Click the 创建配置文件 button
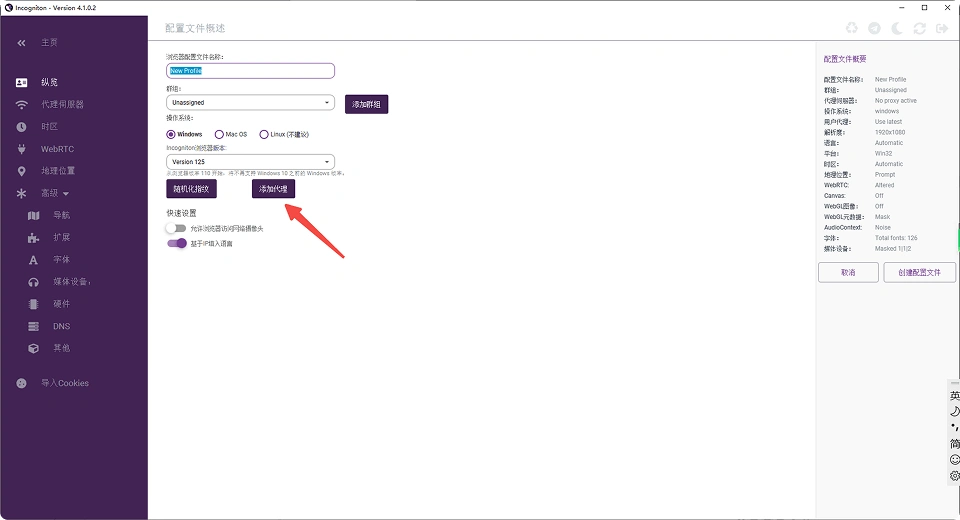 pyautogui.click(x=919, y=273)
